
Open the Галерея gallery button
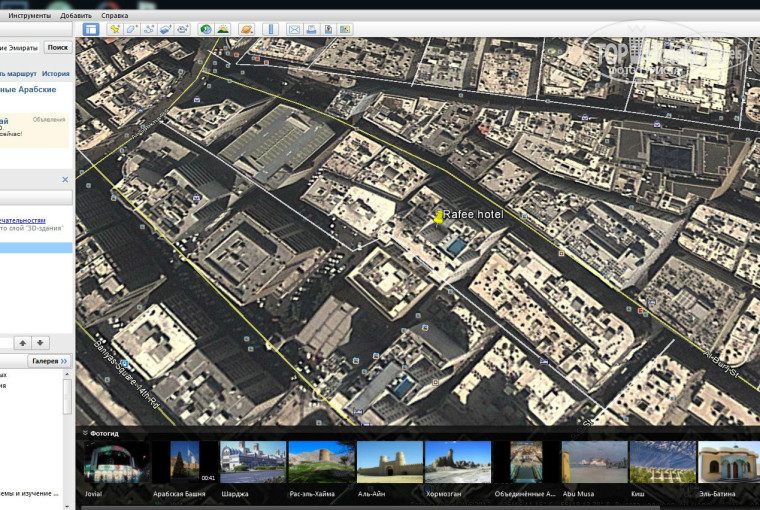click(50, 361)
